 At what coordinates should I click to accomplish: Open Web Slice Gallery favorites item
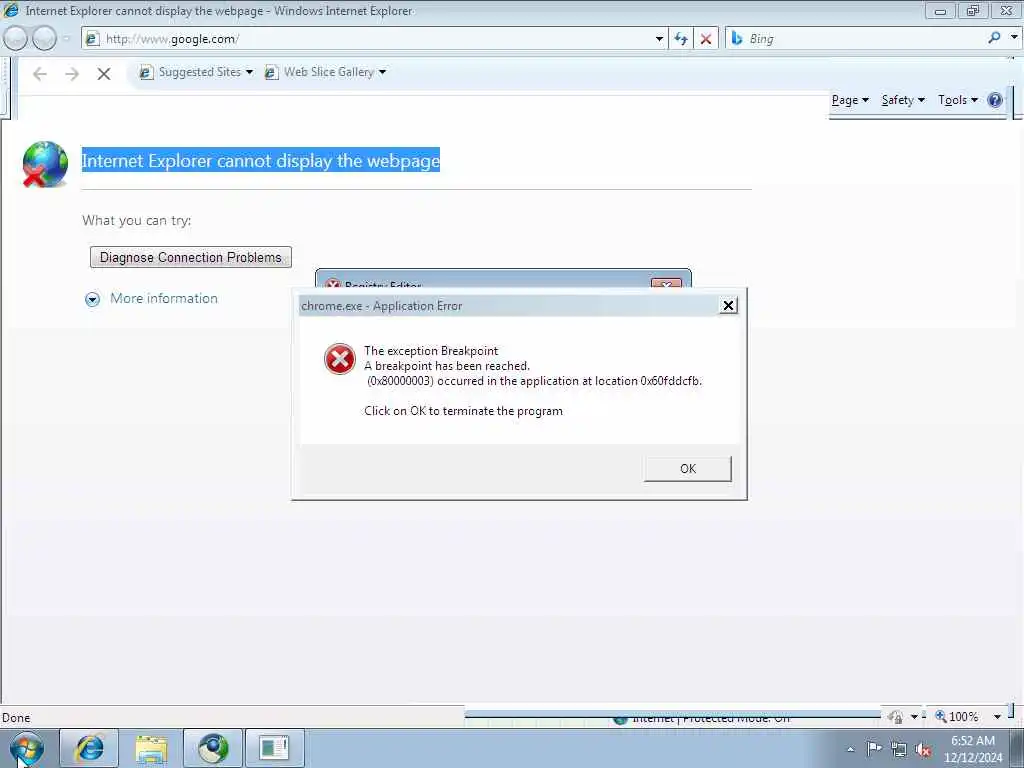[325, 72]
